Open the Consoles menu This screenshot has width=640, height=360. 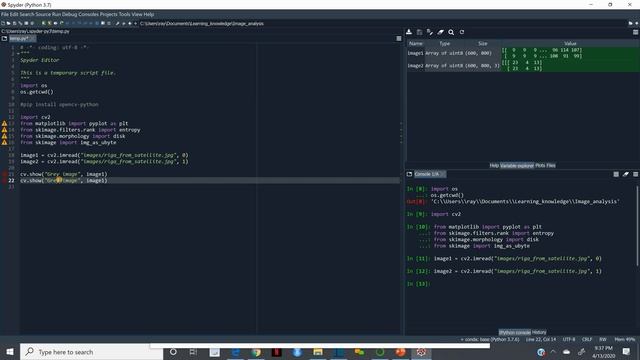[x=88, y=14]
